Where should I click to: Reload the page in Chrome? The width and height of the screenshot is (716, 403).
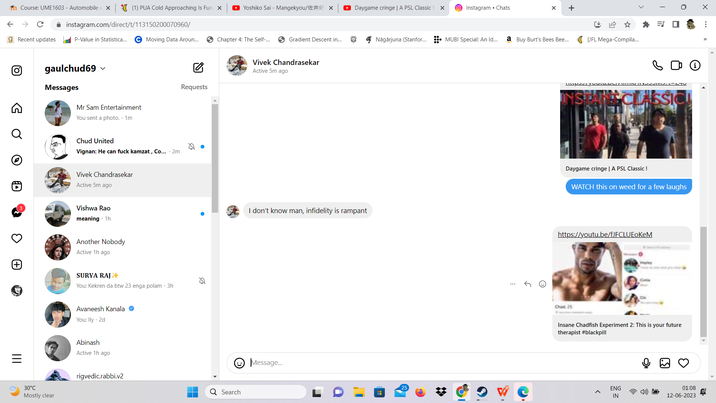coord(40,24)
